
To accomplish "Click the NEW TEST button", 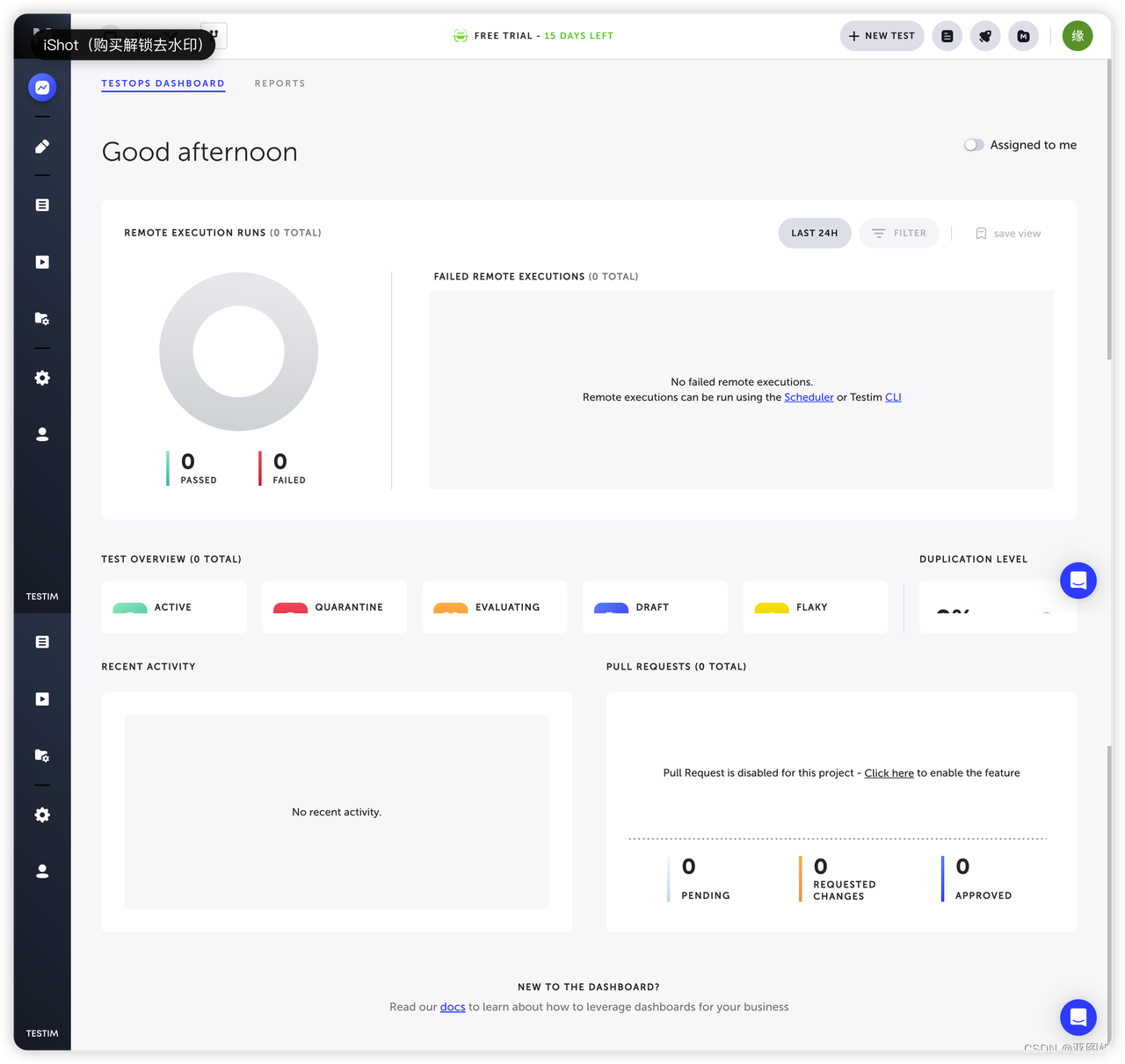I will pos(882,36).
